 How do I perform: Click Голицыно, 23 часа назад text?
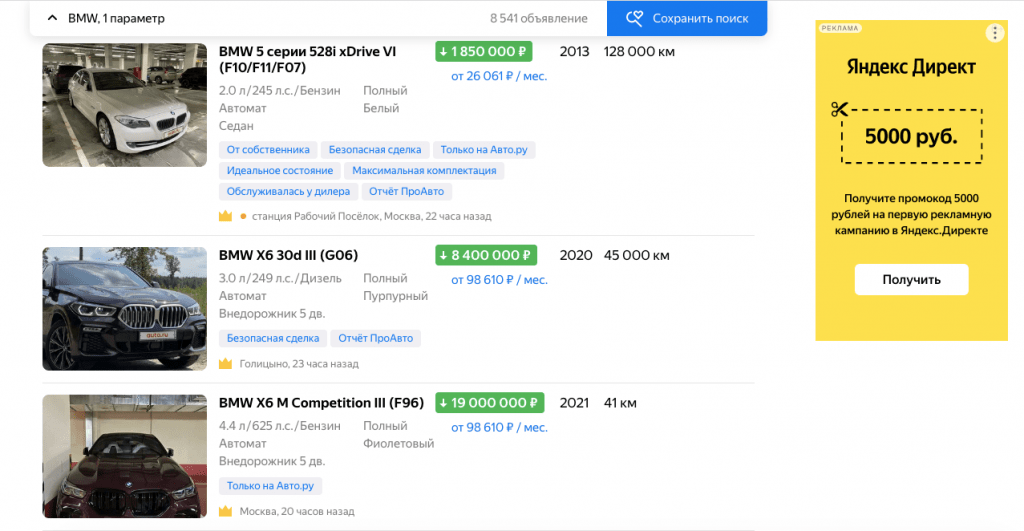(x=299, y=364)
